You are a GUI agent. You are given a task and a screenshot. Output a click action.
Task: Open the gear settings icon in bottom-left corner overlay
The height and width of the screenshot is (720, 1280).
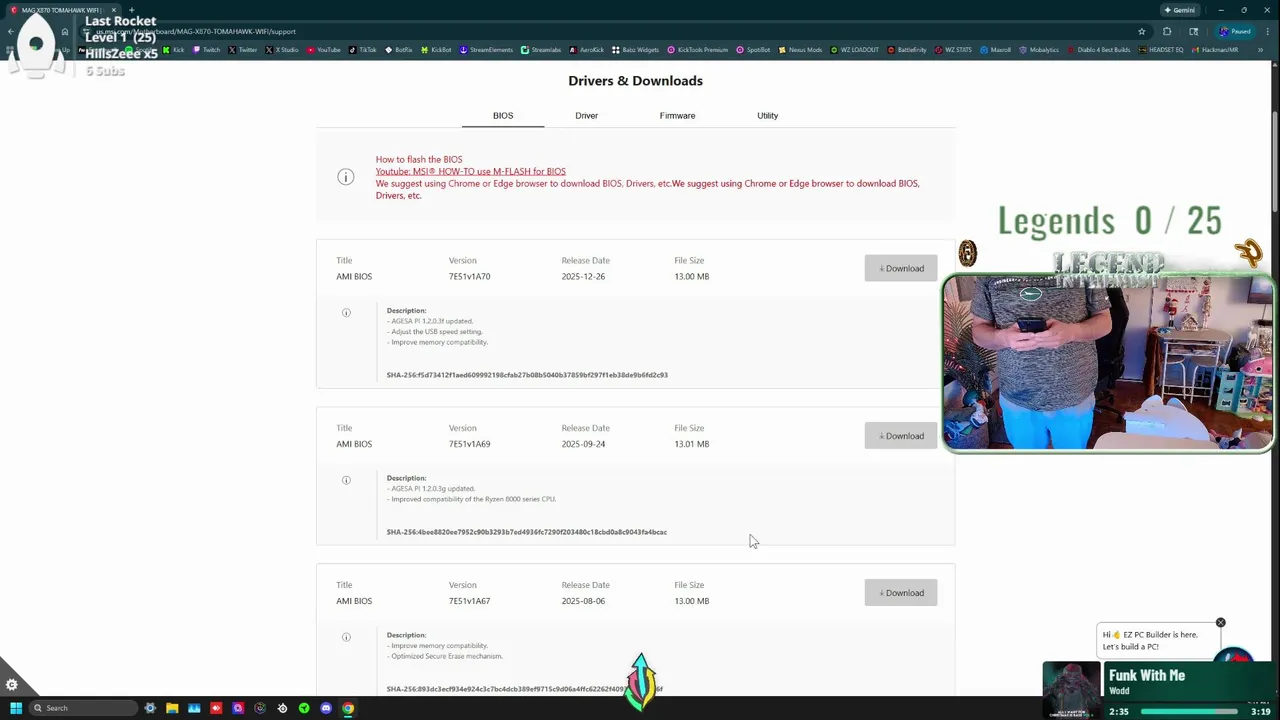(x=12, y=685)
